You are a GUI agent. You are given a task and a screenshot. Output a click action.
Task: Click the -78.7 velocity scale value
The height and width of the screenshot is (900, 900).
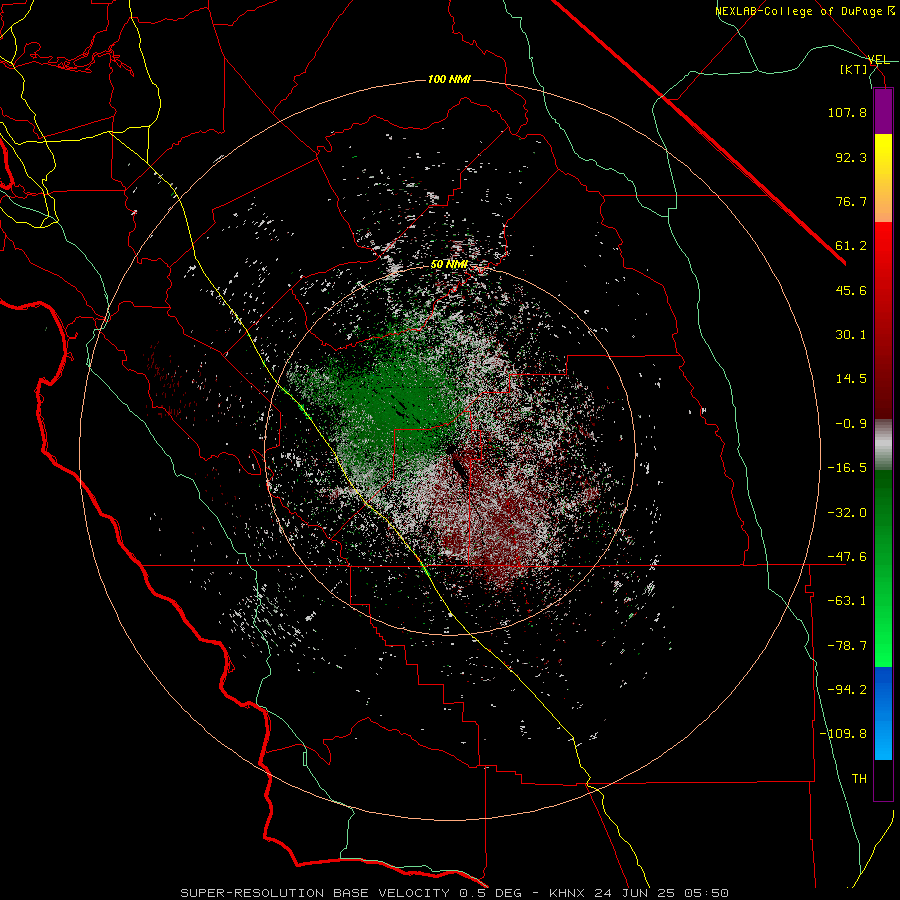tap(847, 646)
